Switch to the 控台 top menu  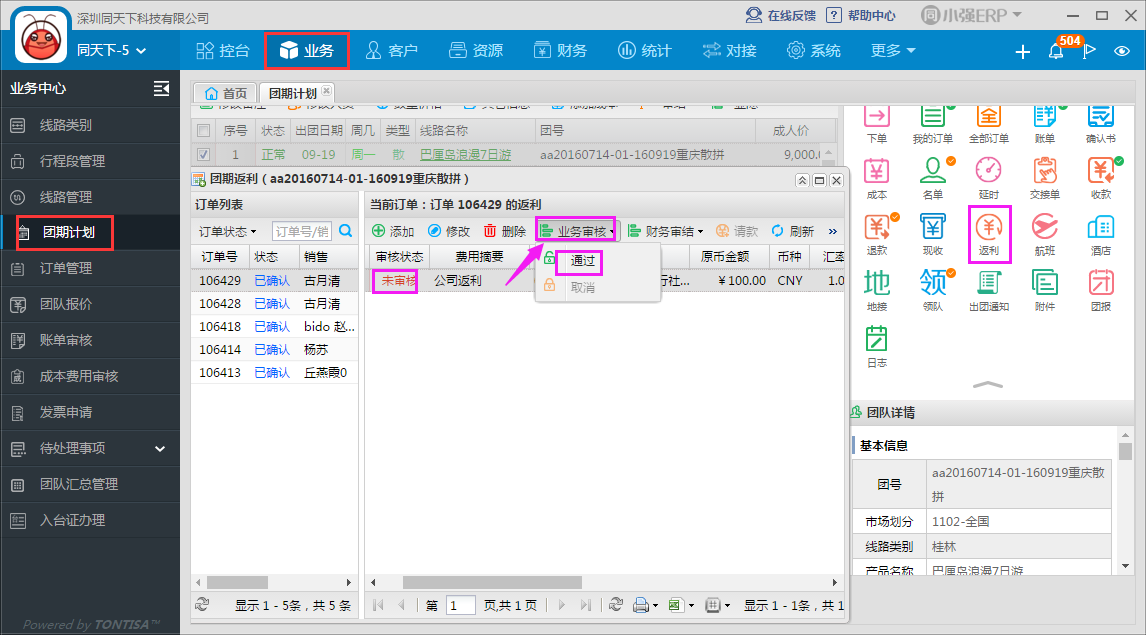[x=223, y=50]
